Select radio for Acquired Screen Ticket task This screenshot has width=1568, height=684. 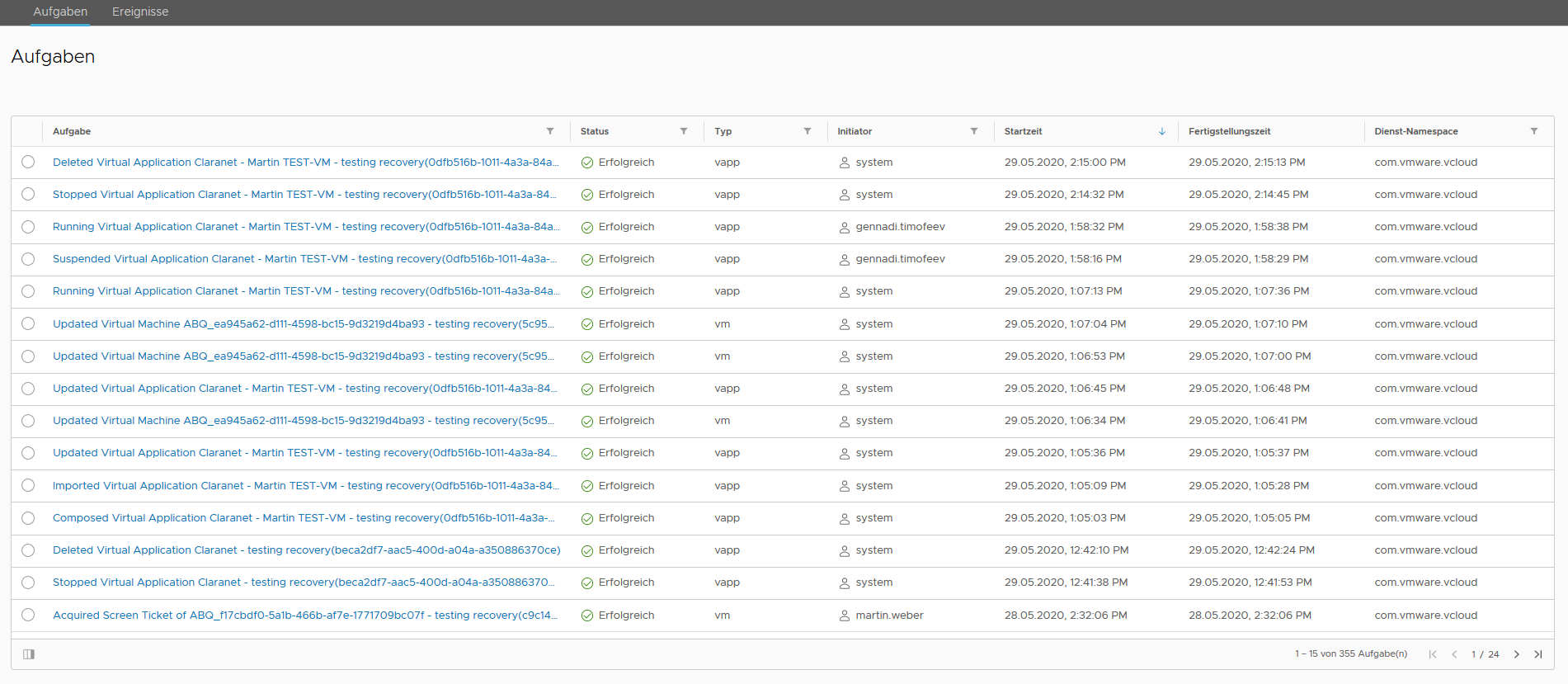tap(28, 615)
